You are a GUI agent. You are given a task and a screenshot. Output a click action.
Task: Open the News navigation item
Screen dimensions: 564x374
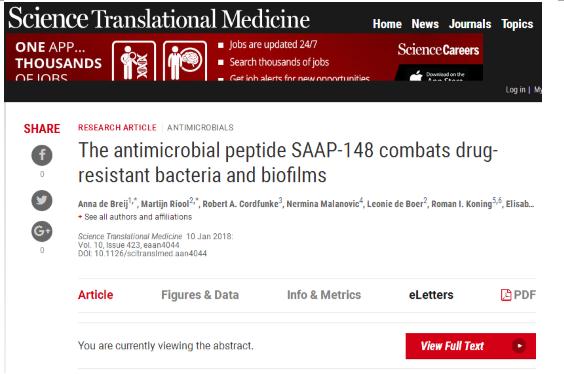point(425,24)
